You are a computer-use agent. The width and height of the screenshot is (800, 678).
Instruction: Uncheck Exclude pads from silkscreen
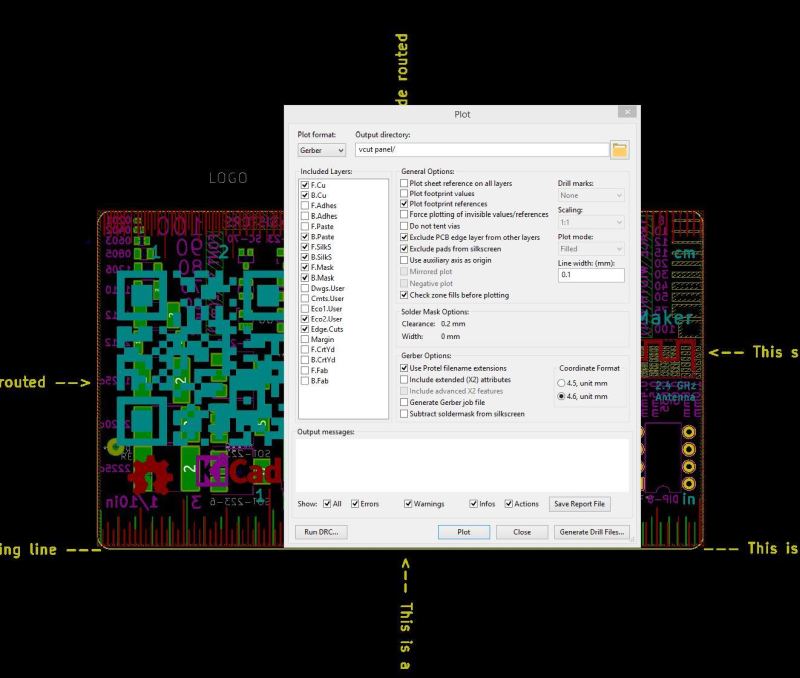pos(404,249)
